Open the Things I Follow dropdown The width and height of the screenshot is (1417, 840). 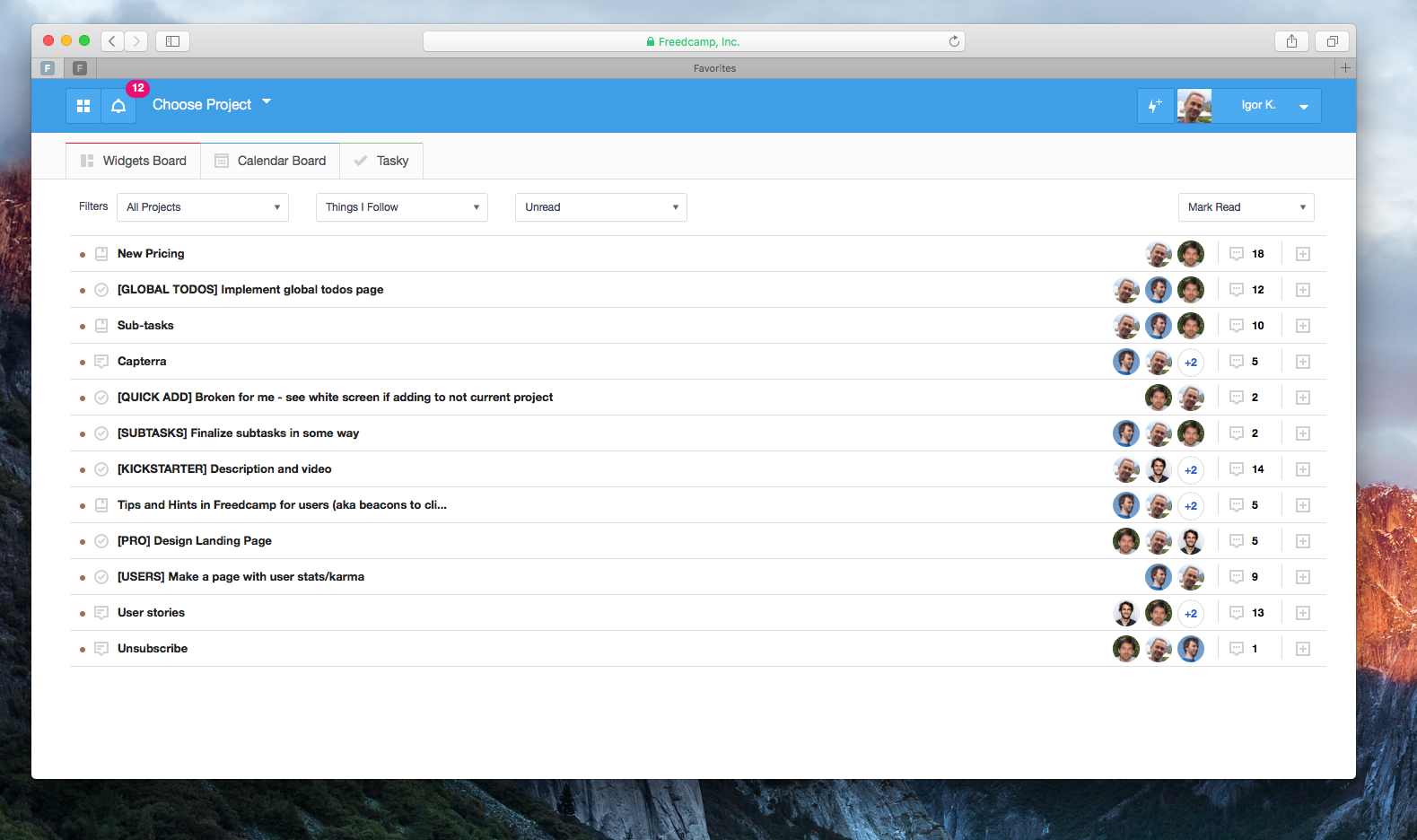click(x=402, y=207)
